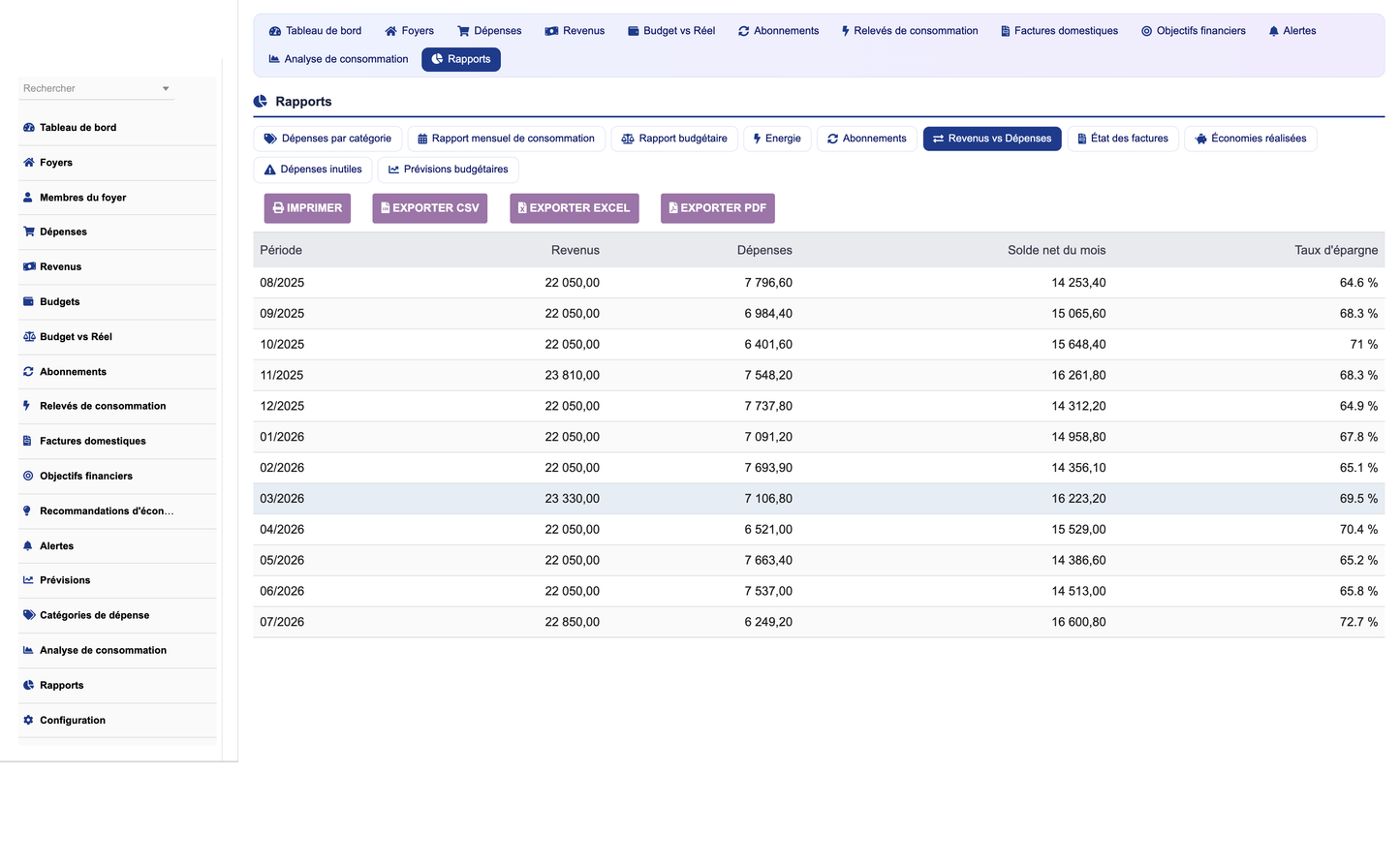This screenshot has height=867, width=1400.
Task: Click the Abonnements refresh icon in sidebar
Action: tap(29, 372)
